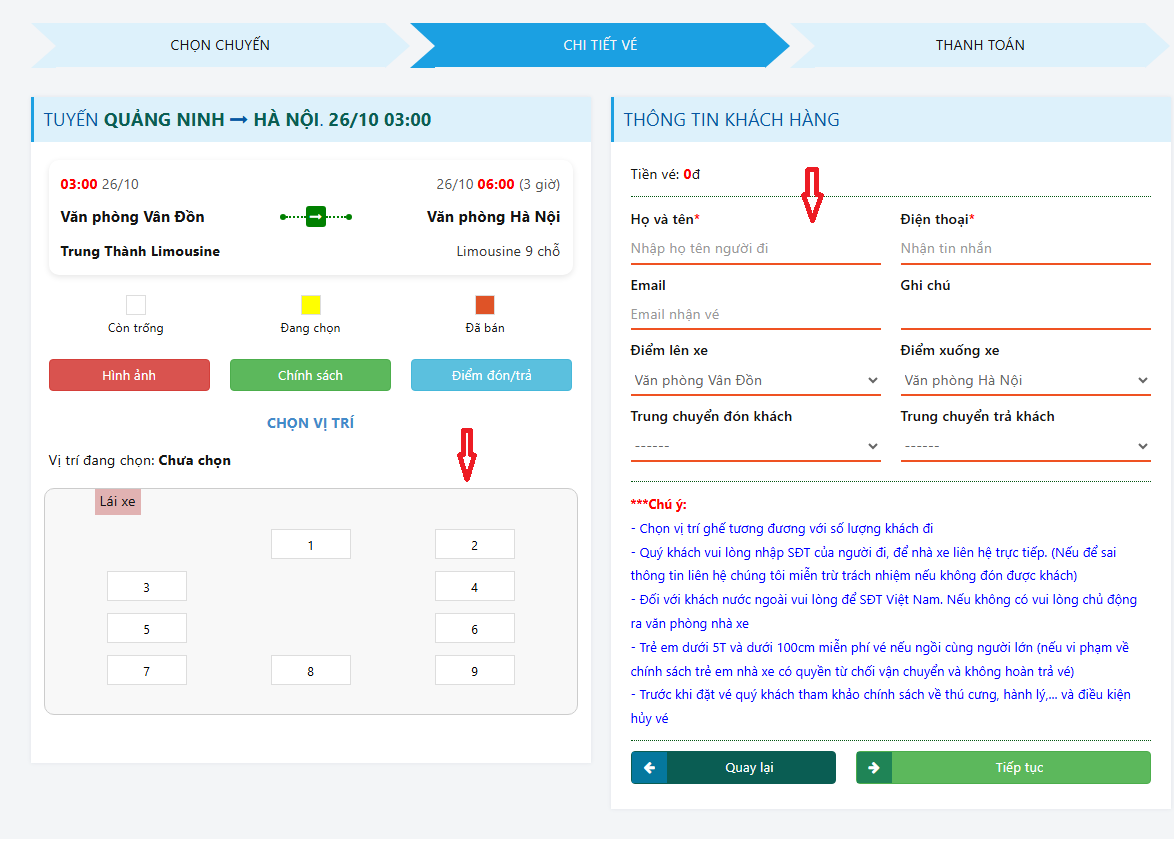Click the Điện thoại input field

1025,248
